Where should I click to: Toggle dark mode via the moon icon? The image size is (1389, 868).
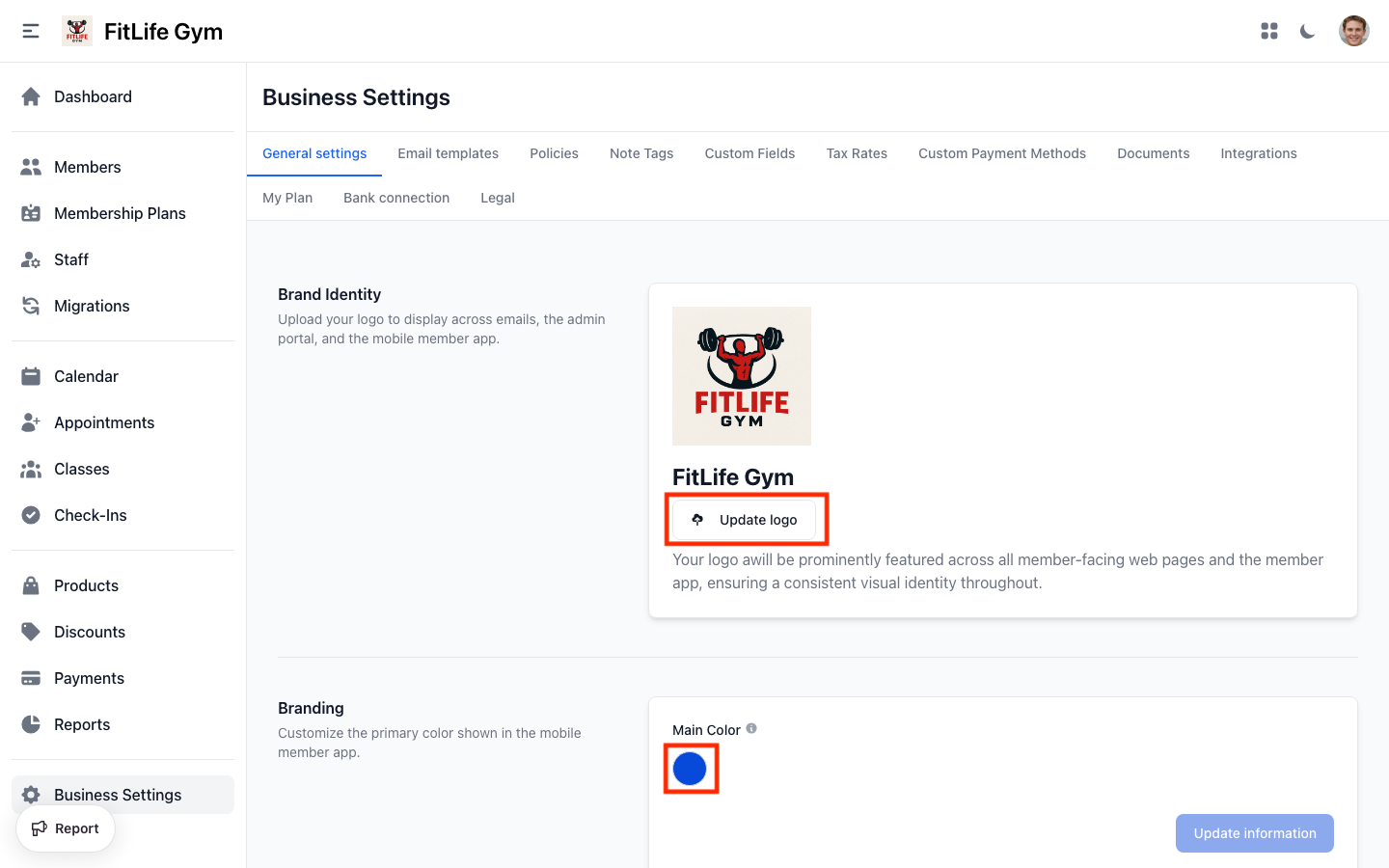click(x=1307, y=31)
